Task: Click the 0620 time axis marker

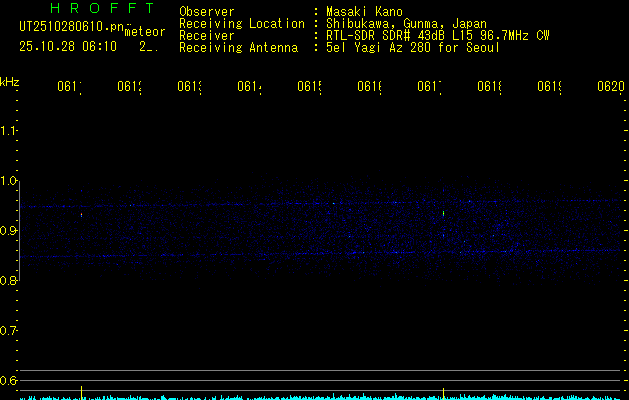Action: (610, 87)
